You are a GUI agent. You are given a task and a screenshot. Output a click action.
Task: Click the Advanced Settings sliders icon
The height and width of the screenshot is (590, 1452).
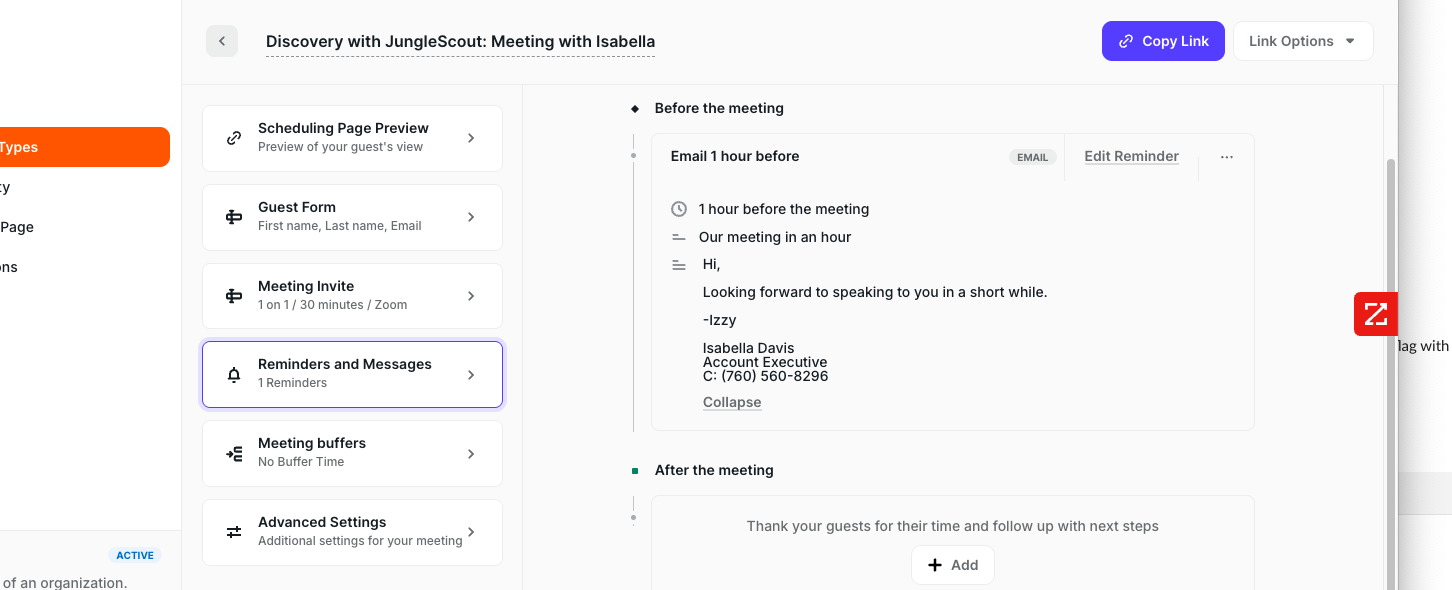click(234, 533)
